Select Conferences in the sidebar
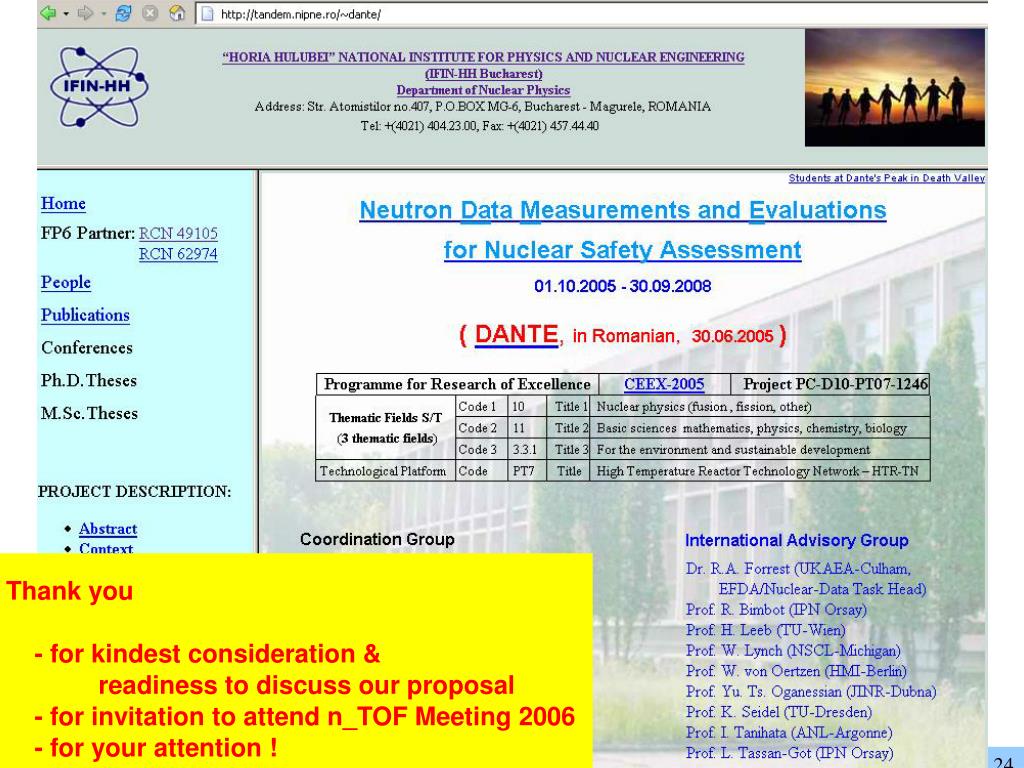 click(x=87, y=347)
